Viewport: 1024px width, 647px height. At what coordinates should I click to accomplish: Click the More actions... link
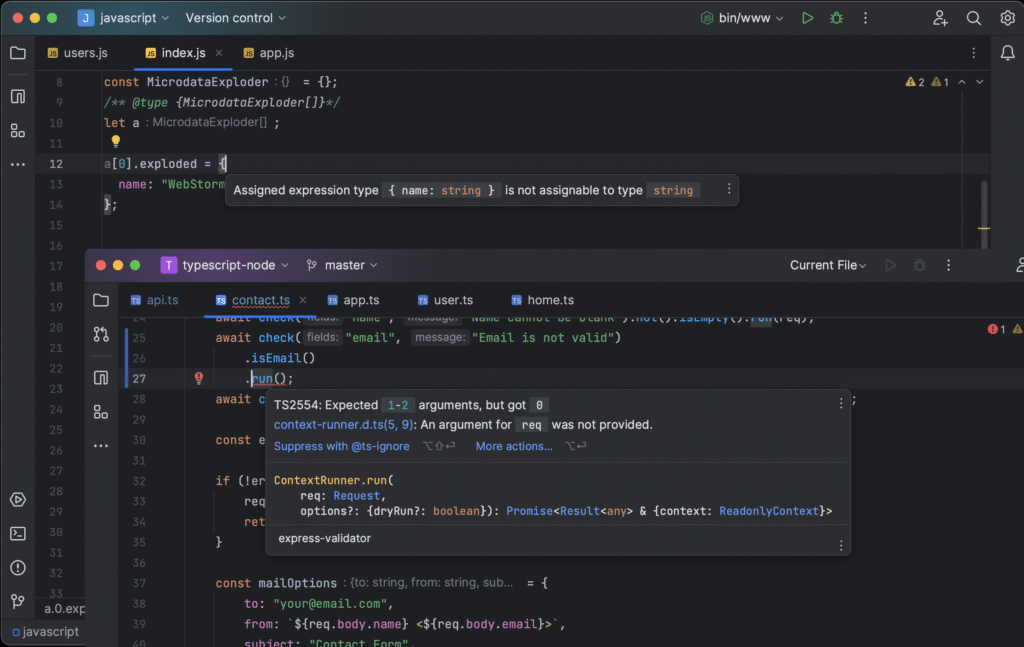[x=513, y=446]
